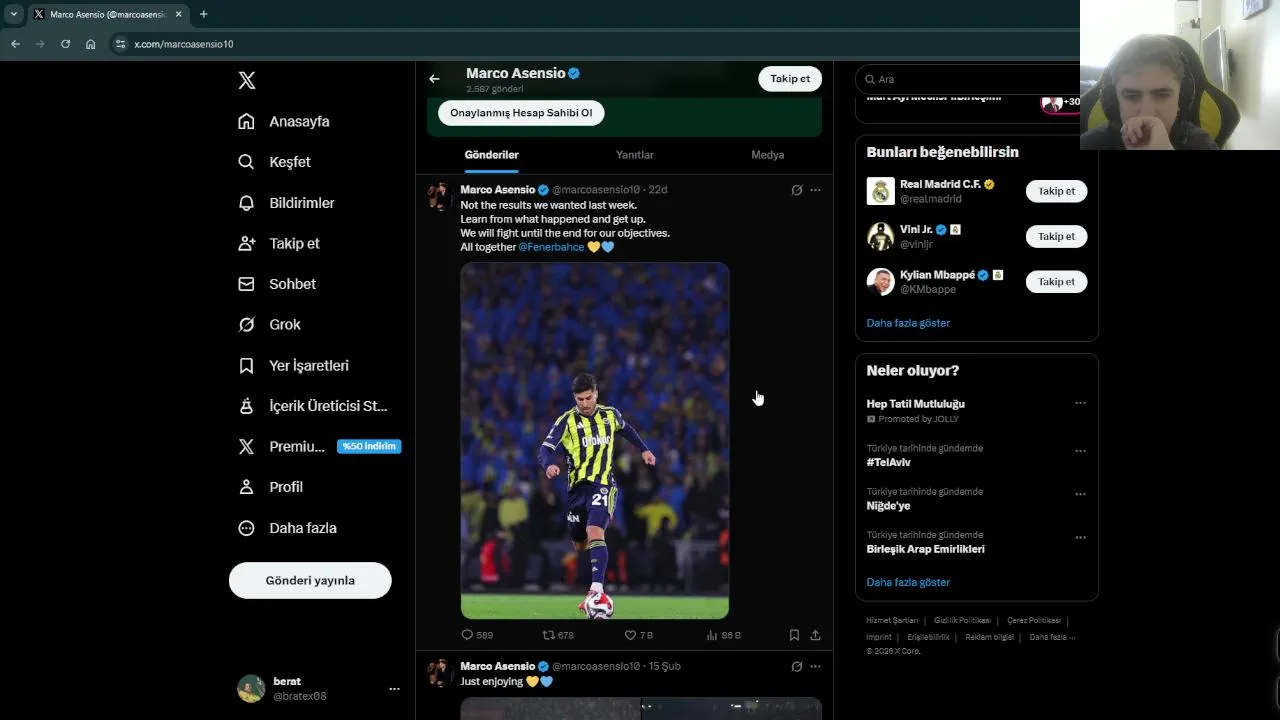
Task: Go back with profile header arrow
Action: point(434,78)
